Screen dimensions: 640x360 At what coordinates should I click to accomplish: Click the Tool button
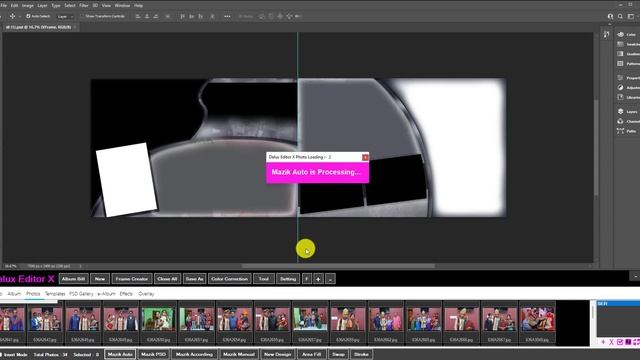pos(264,279)
